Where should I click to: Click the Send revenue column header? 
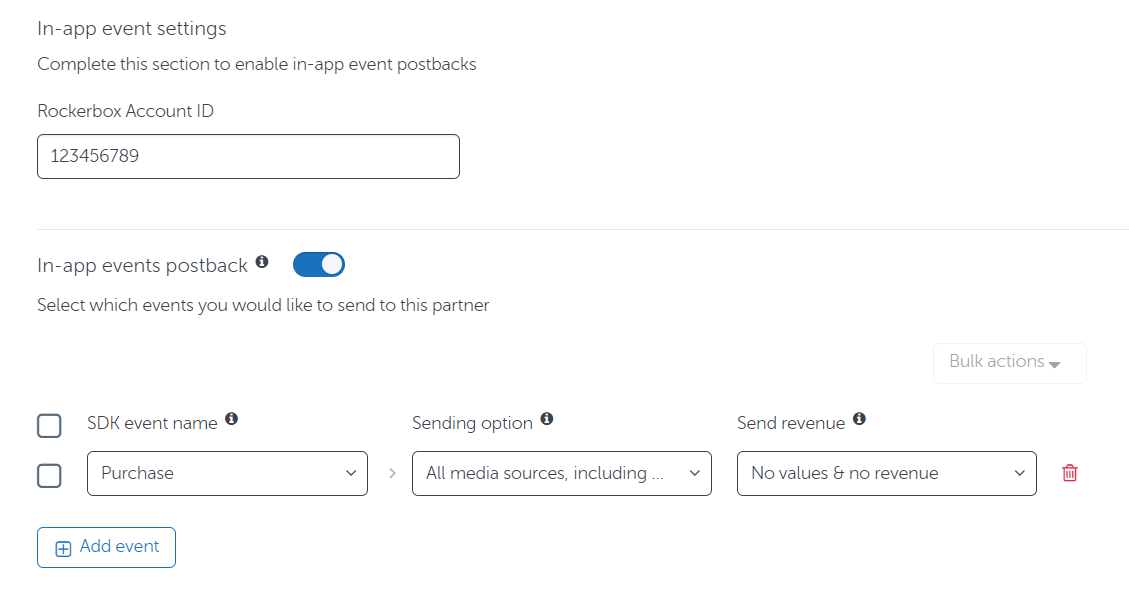tap(791, 423)
